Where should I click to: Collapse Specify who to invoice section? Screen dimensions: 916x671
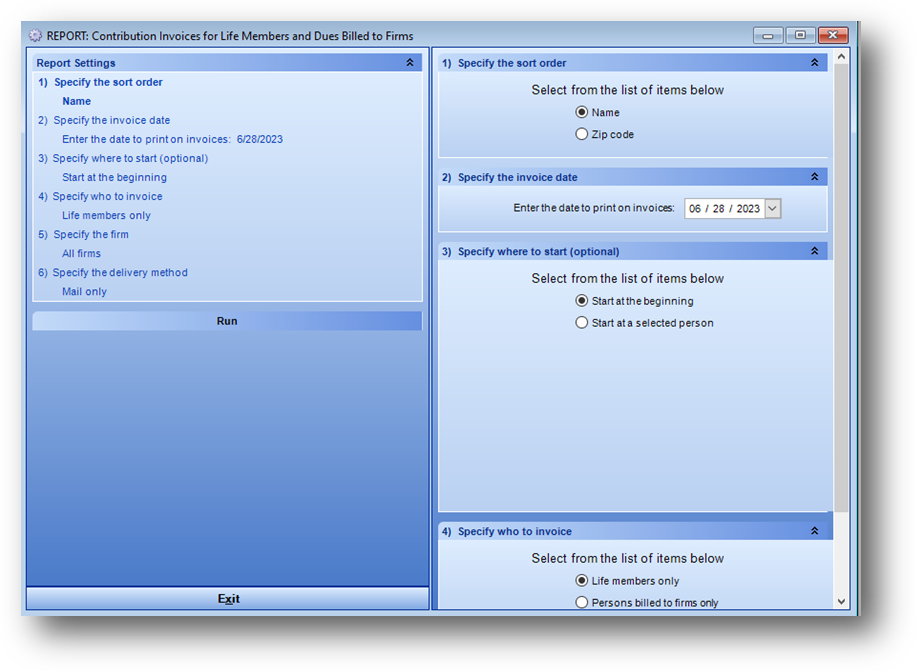(x=814, y=531)
